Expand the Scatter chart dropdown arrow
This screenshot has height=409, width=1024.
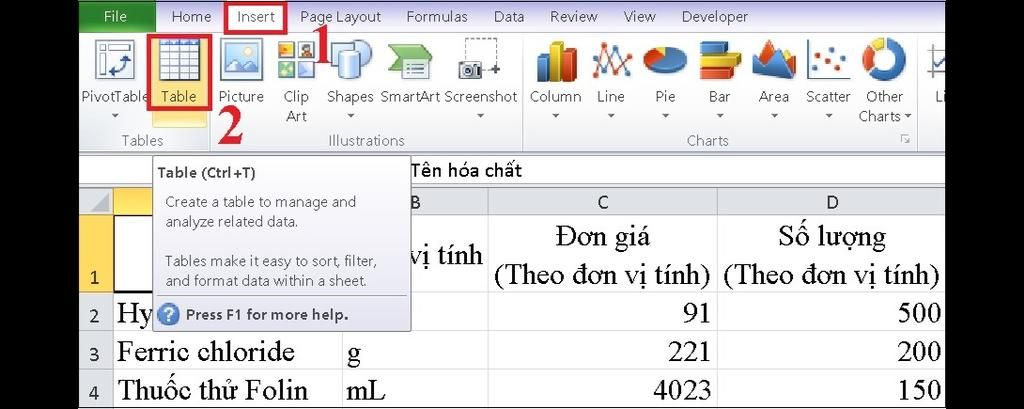coord(827,116)
